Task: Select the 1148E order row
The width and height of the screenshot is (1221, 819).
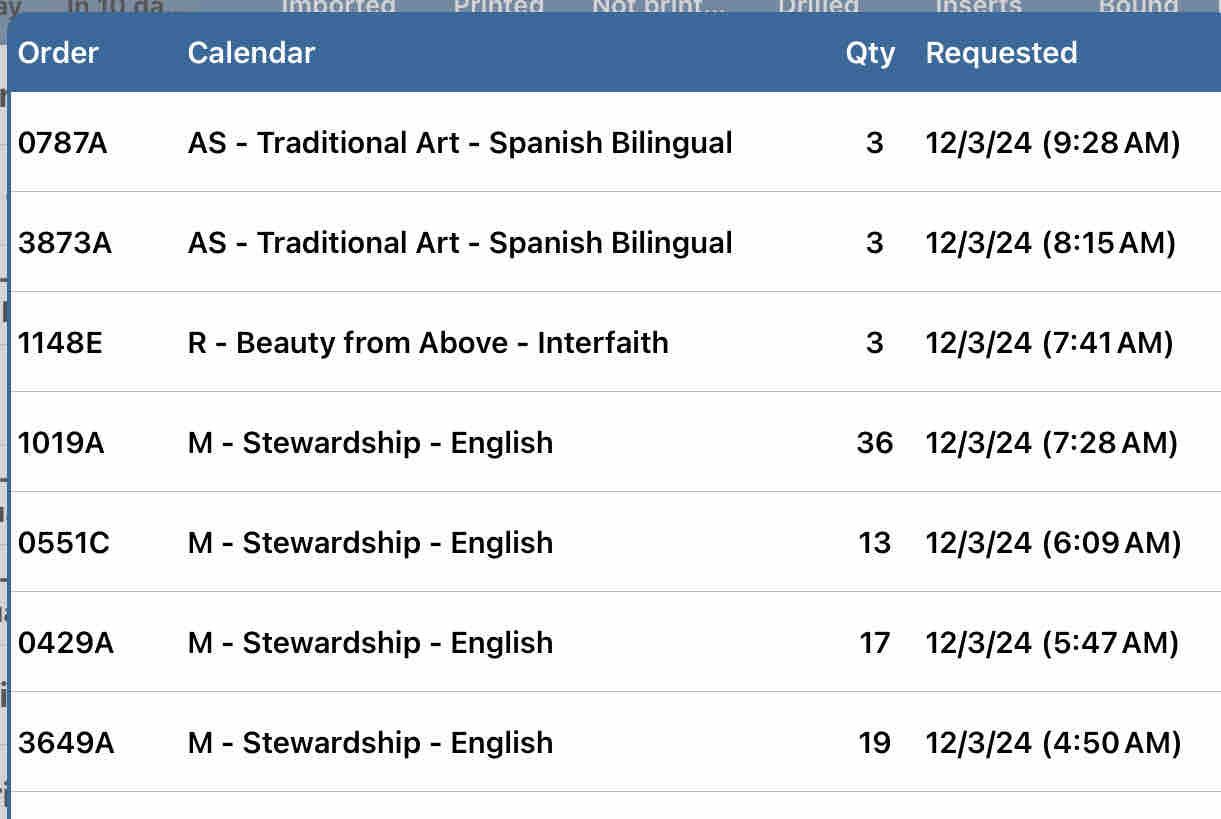Action: pos(60,343)
